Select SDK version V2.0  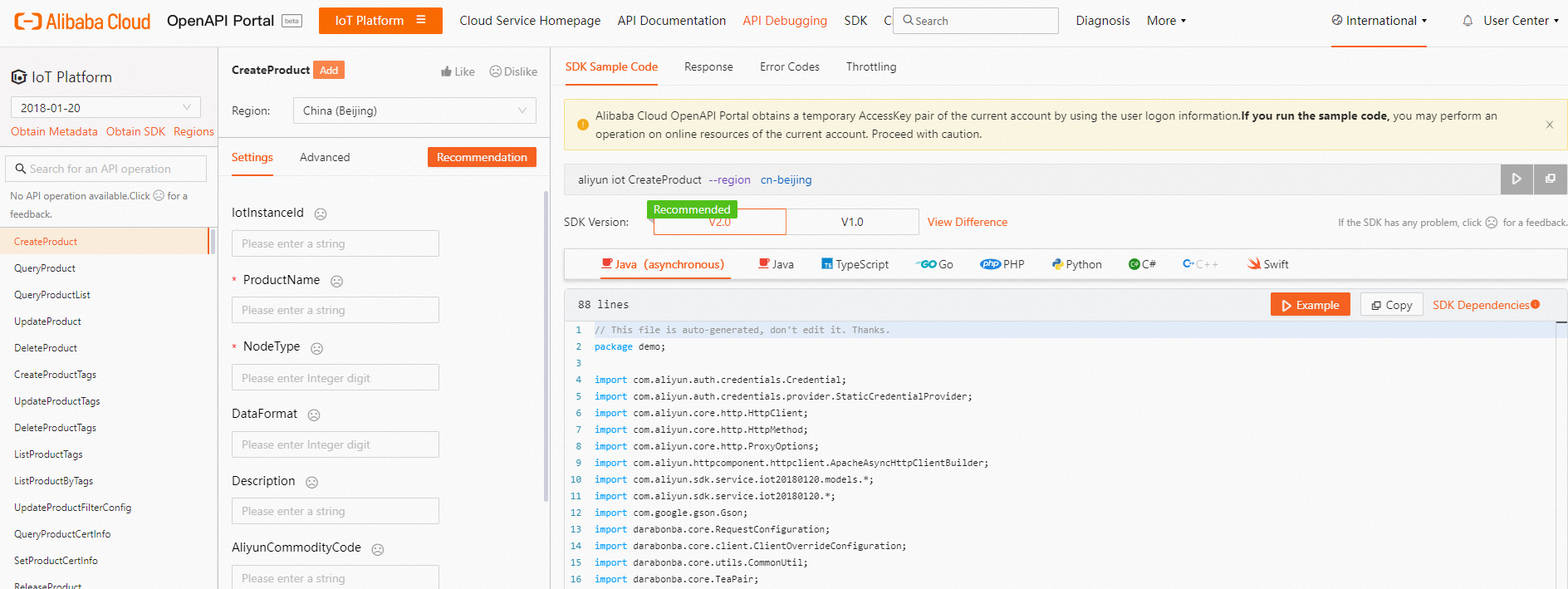click(x=720, y=222)
